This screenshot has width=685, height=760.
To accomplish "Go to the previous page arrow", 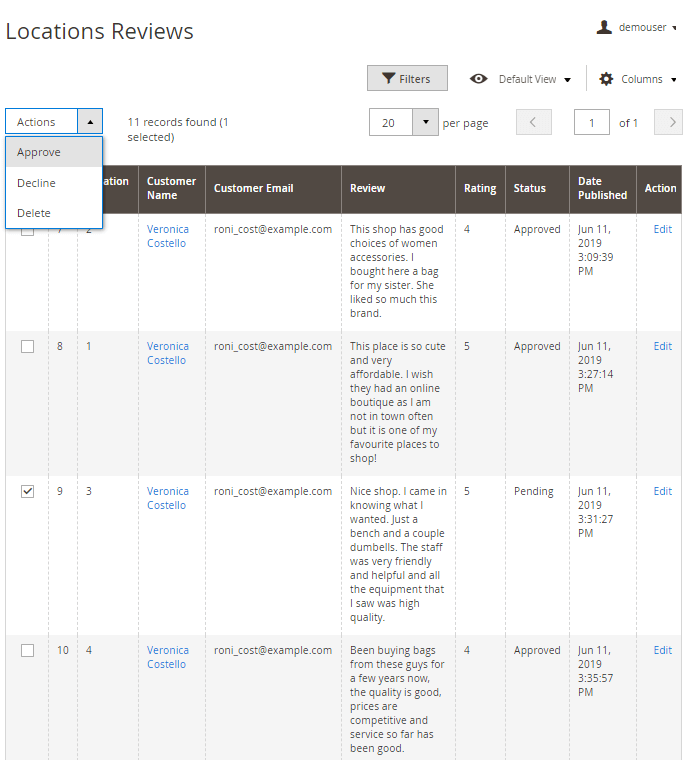I will pyautogui.click(x=533, y=122).
